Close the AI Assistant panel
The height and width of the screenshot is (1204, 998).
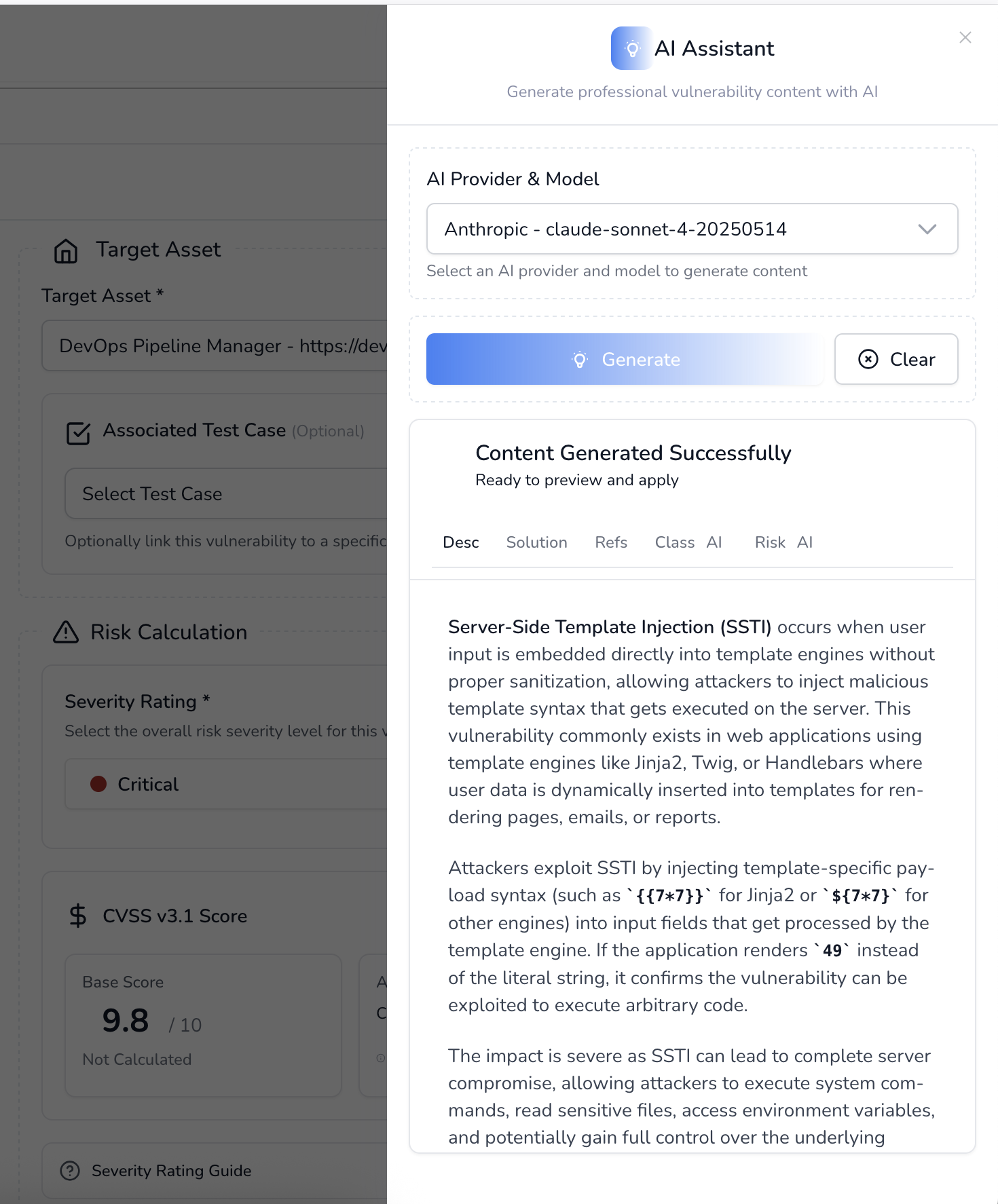click(965, 37)
